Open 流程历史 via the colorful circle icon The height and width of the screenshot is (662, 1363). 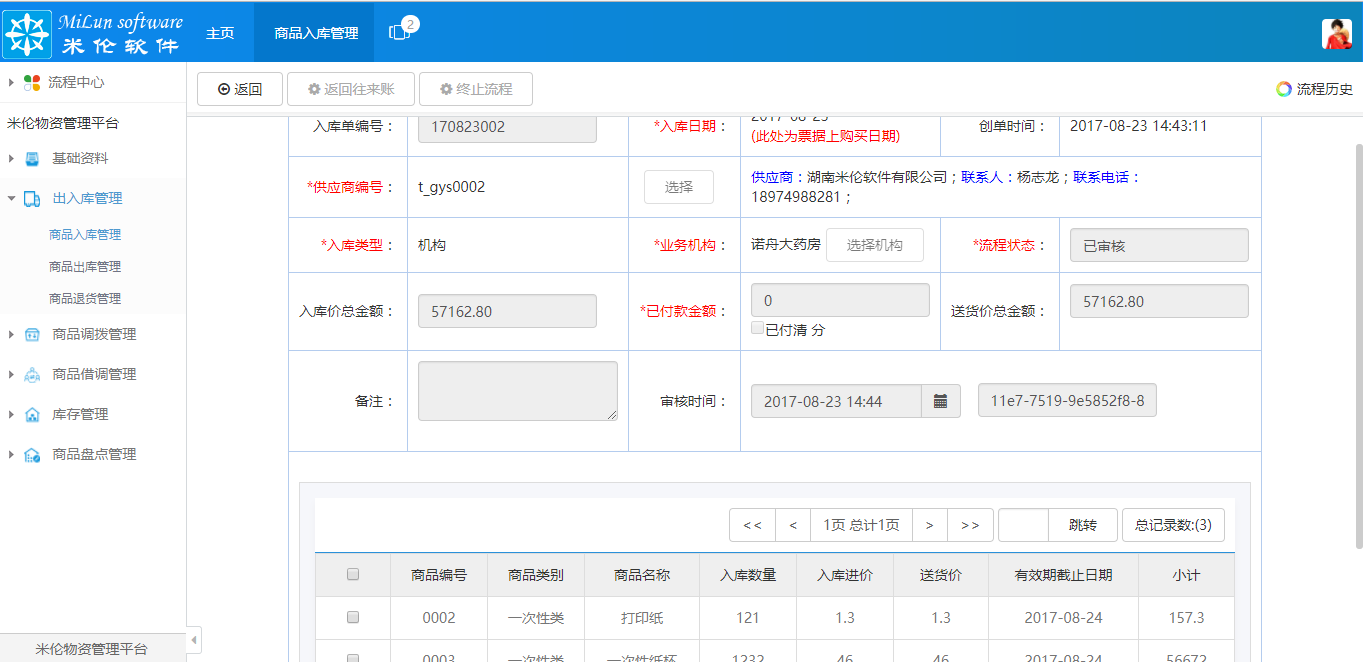1284,88
